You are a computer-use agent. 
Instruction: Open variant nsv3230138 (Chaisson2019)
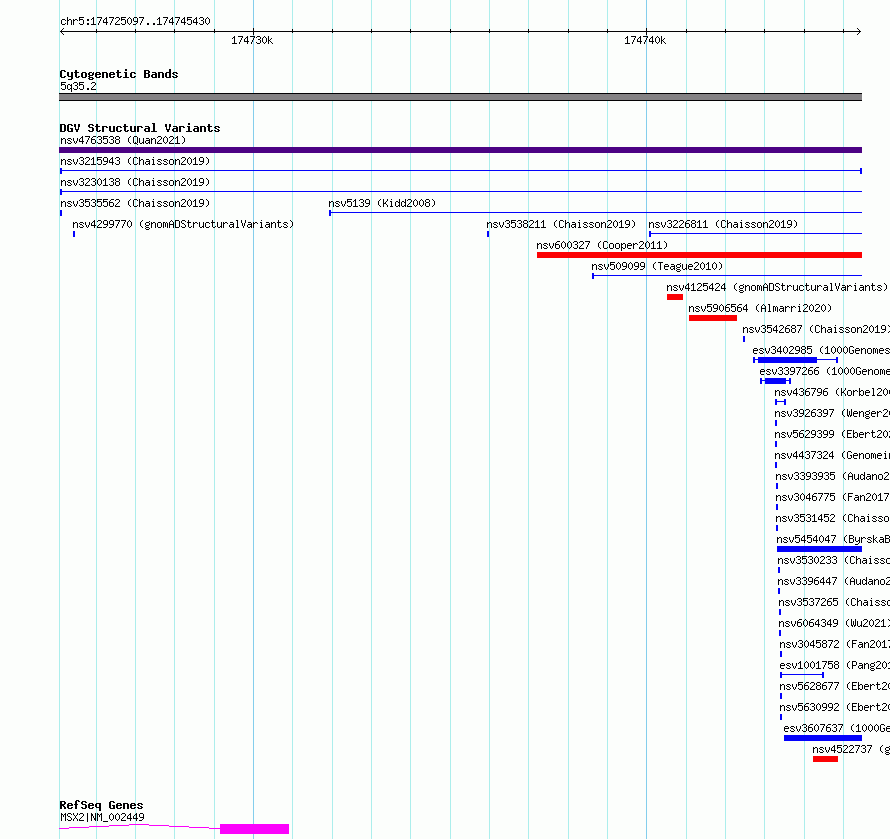point(135,182)
